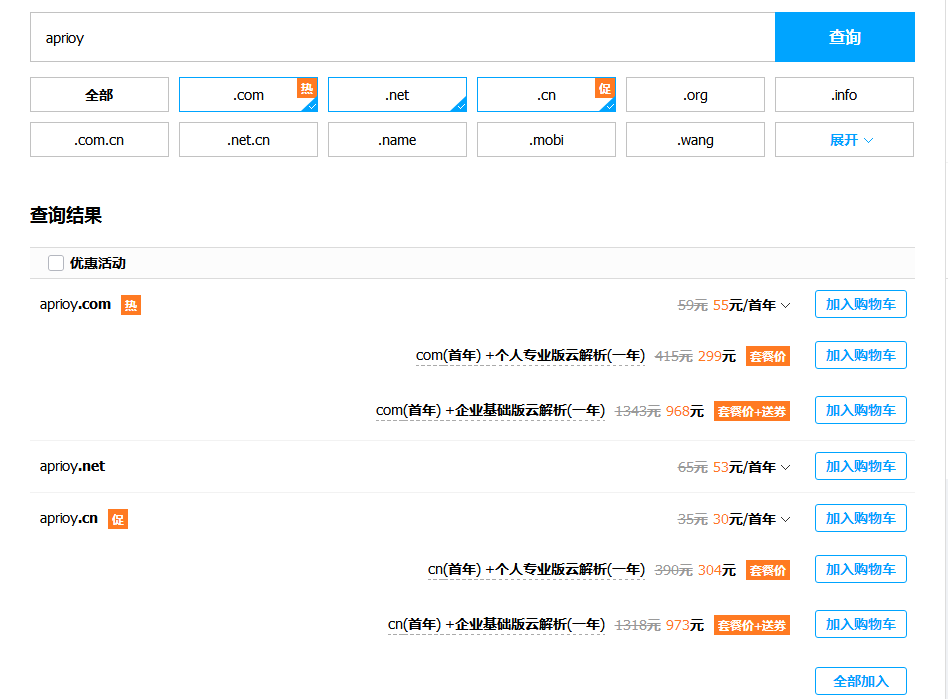Screen dimensions: 948x699
Task: Select the .com.cn domain suffix
Action: click(99, 140)
